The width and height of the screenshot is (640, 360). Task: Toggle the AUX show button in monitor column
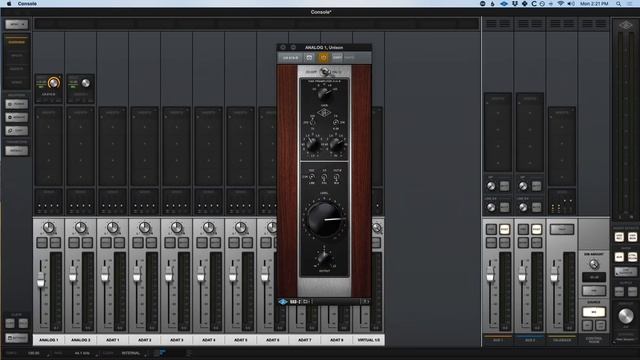point(619,257)
